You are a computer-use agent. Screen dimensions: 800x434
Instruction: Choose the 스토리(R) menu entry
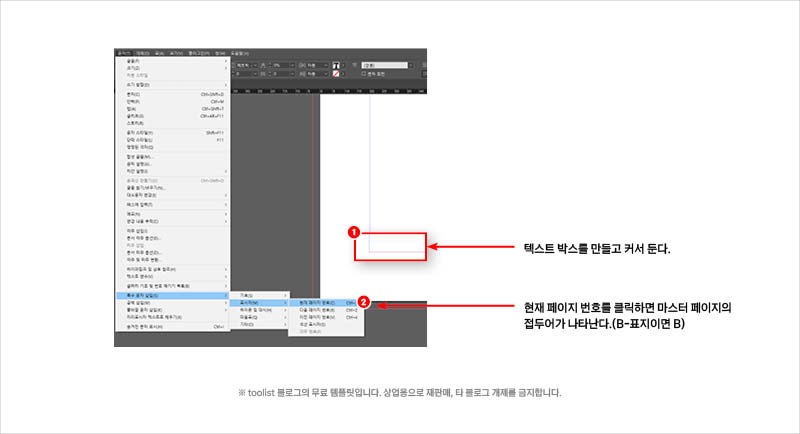pyautogui.click(x=172, y=123)
